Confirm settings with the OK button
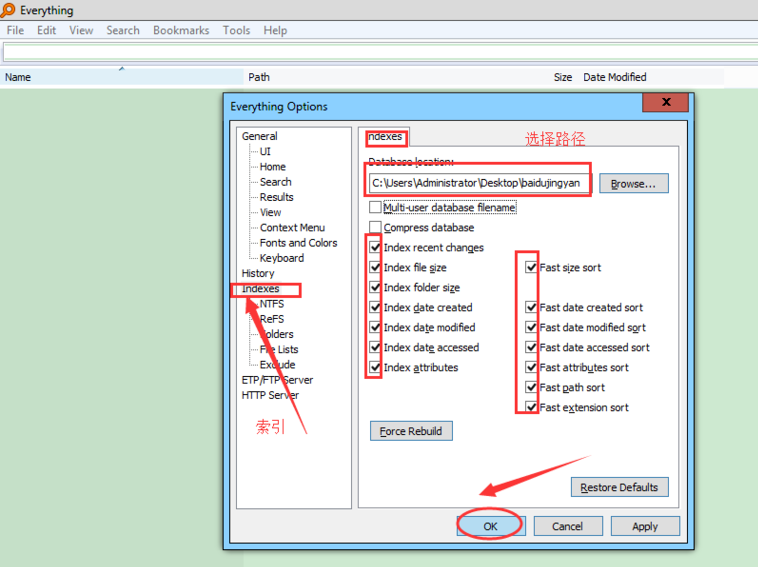This screenshot has height=567, width=758. pyautogui.click(x=490, y=526)
